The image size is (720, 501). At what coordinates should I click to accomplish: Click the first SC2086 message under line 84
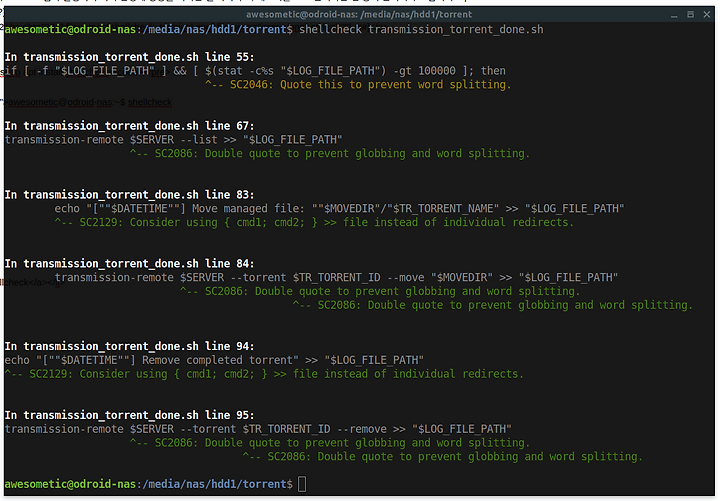pyautogui.click(x=380, y=291)
